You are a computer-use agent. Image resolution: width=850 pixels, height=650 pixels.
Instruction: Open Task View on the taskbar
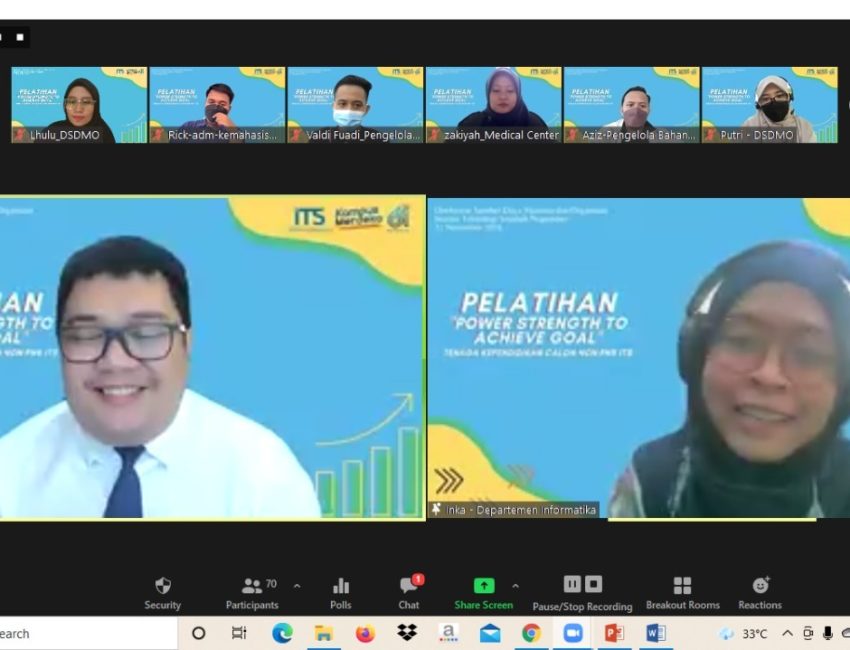pos(239,633)
